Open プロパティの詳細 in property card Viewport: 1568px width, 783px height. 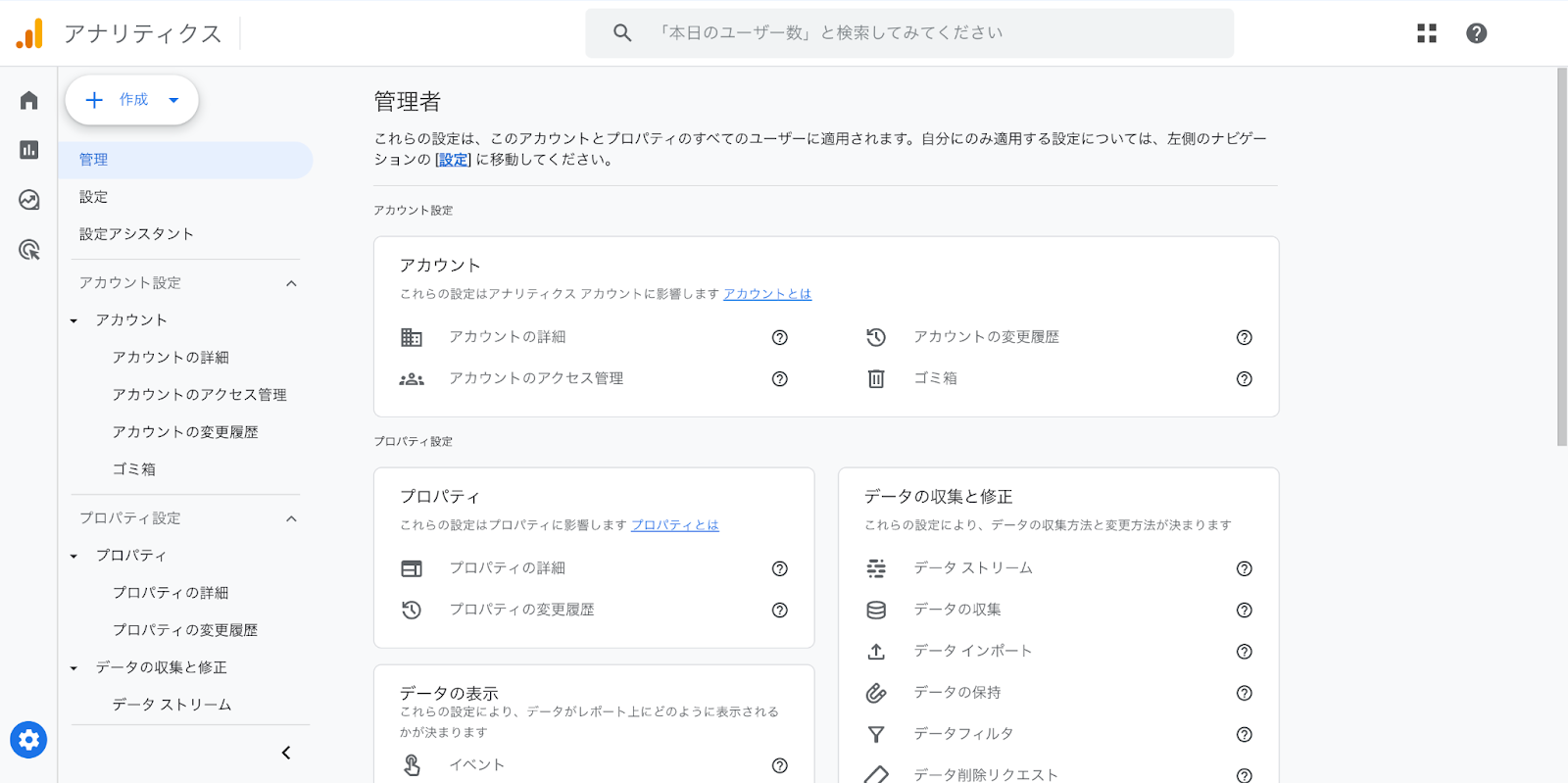point(508,568)
